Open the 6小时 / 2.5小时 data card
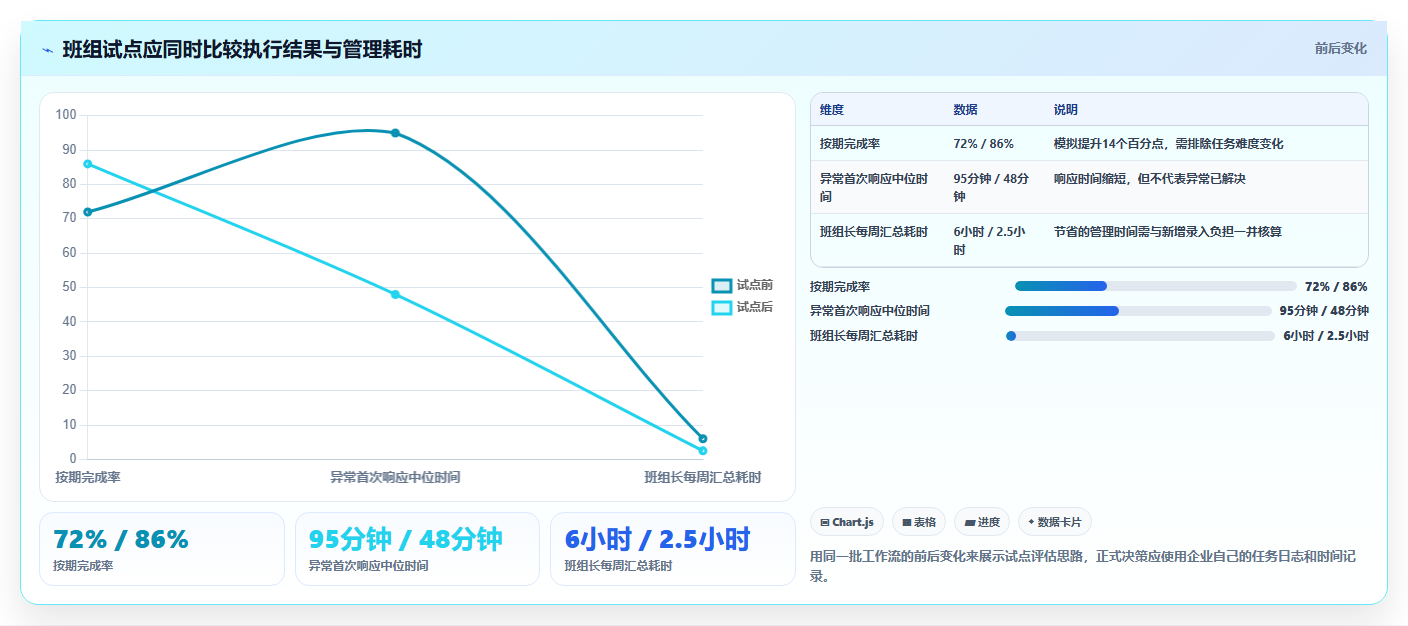1408x626 pixels. 673,549
